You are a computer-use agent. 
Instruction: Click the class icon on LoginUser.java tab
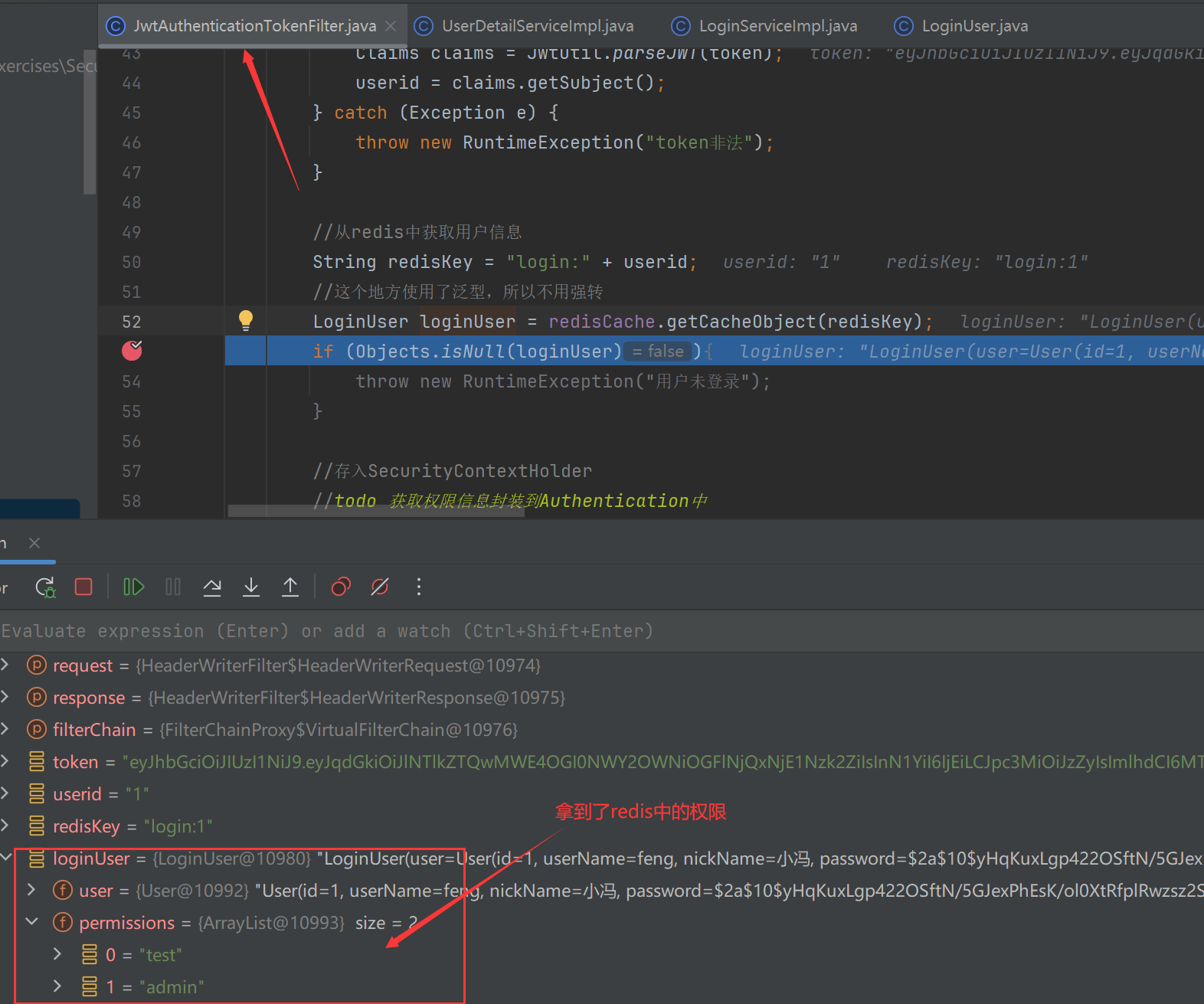[904, 26]
